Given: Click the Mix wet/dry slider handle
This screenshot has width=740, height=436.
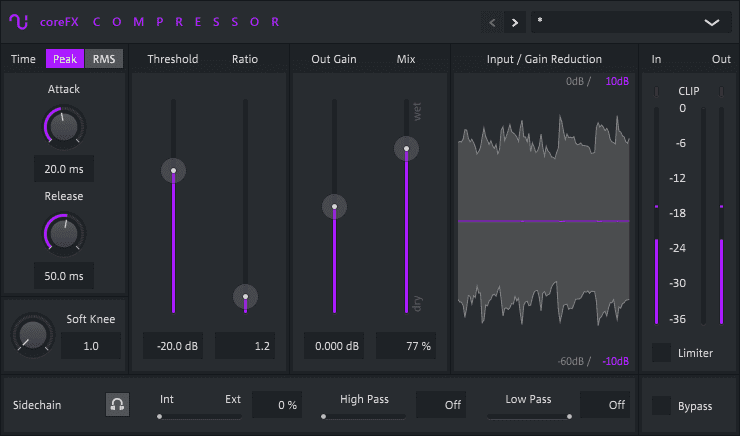Looking at the screenshot, I should (x=406, y=150).
